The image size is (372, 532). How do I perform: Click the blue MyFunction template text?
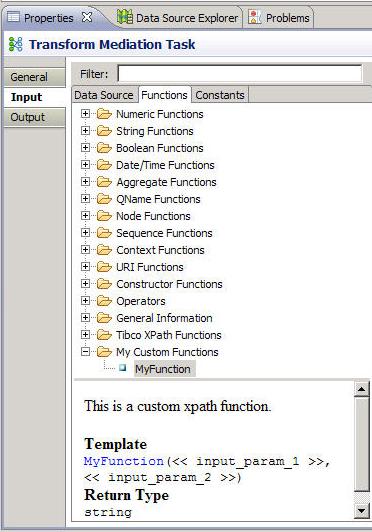[124, 461]
